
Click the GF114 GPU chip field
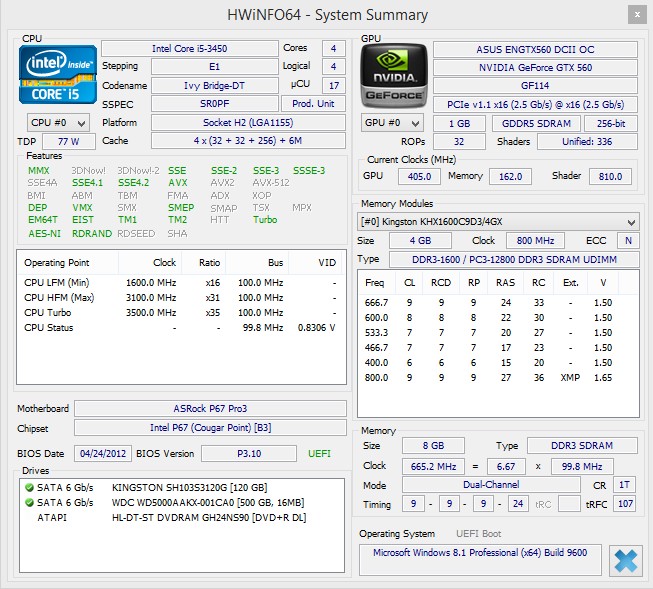point(535,86)
